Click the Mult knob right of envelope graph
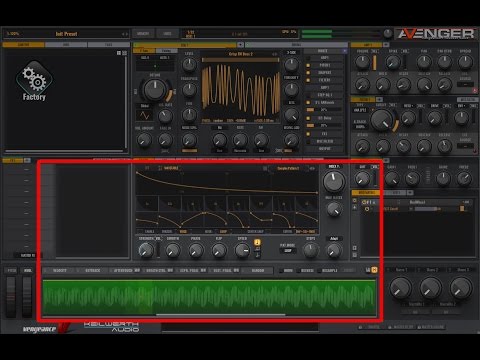 coord(334,181)
